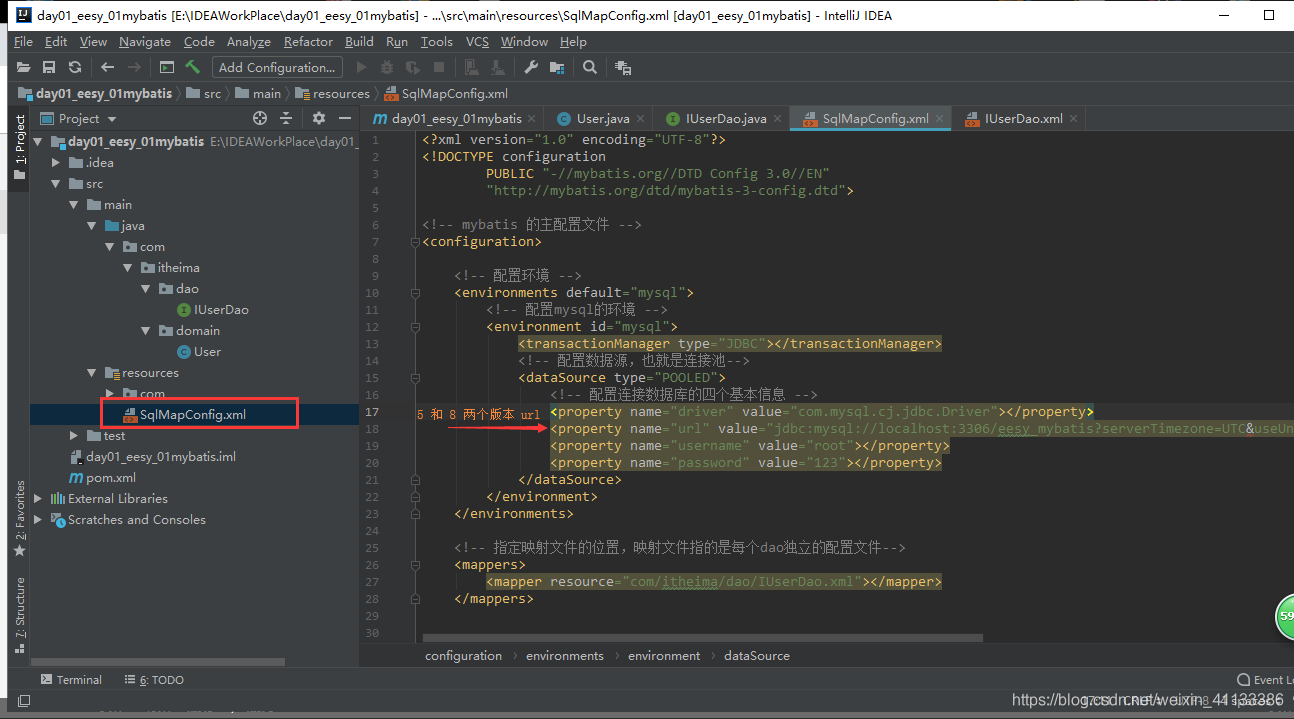Click the Stop square icon
The height and width of the screenshot is (719, 1294).
pyautogui.click(x=438, y=67)
